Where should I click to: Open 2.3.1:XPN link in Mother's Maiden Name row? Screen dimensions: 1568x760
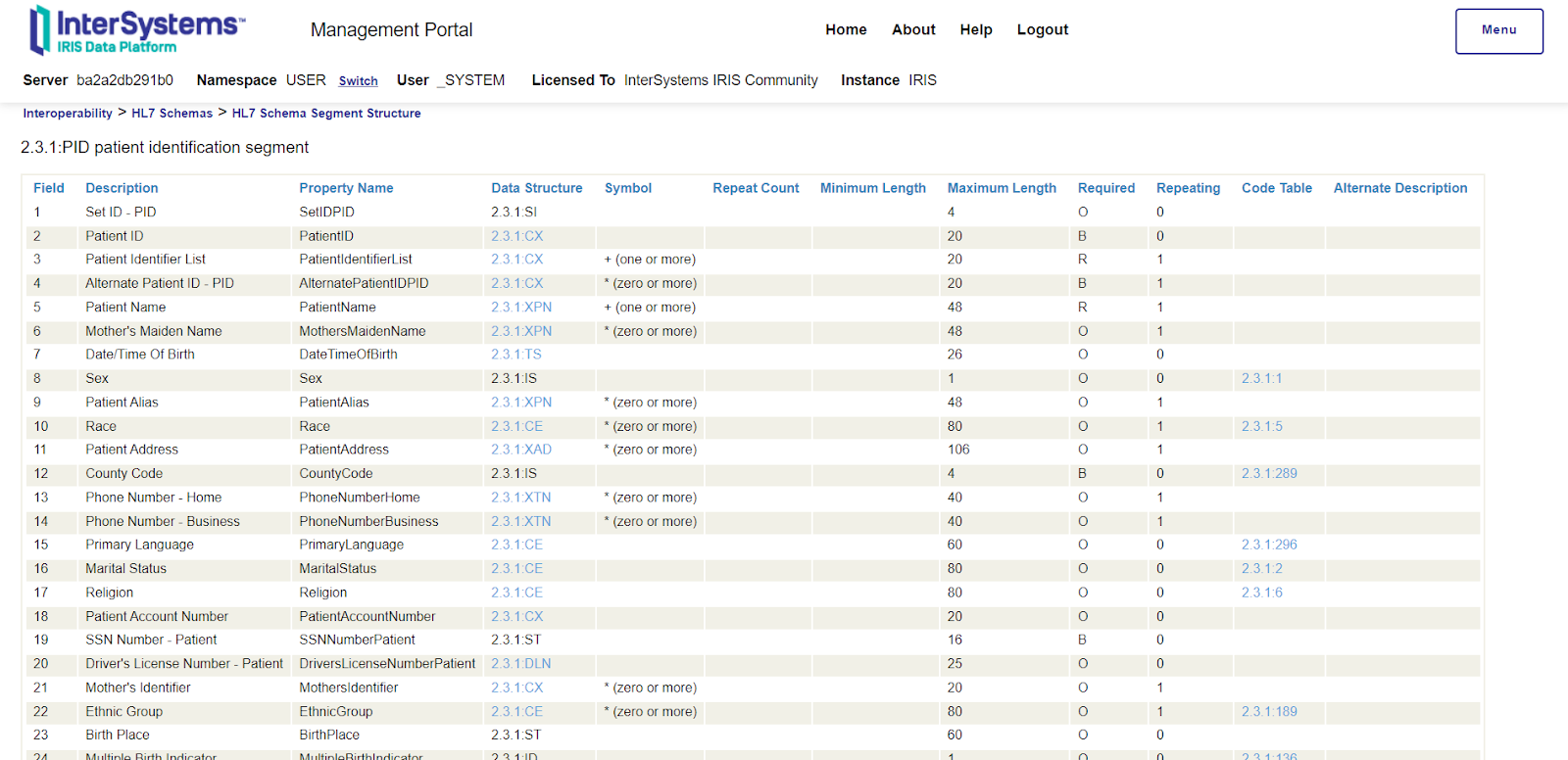[521, 331]
